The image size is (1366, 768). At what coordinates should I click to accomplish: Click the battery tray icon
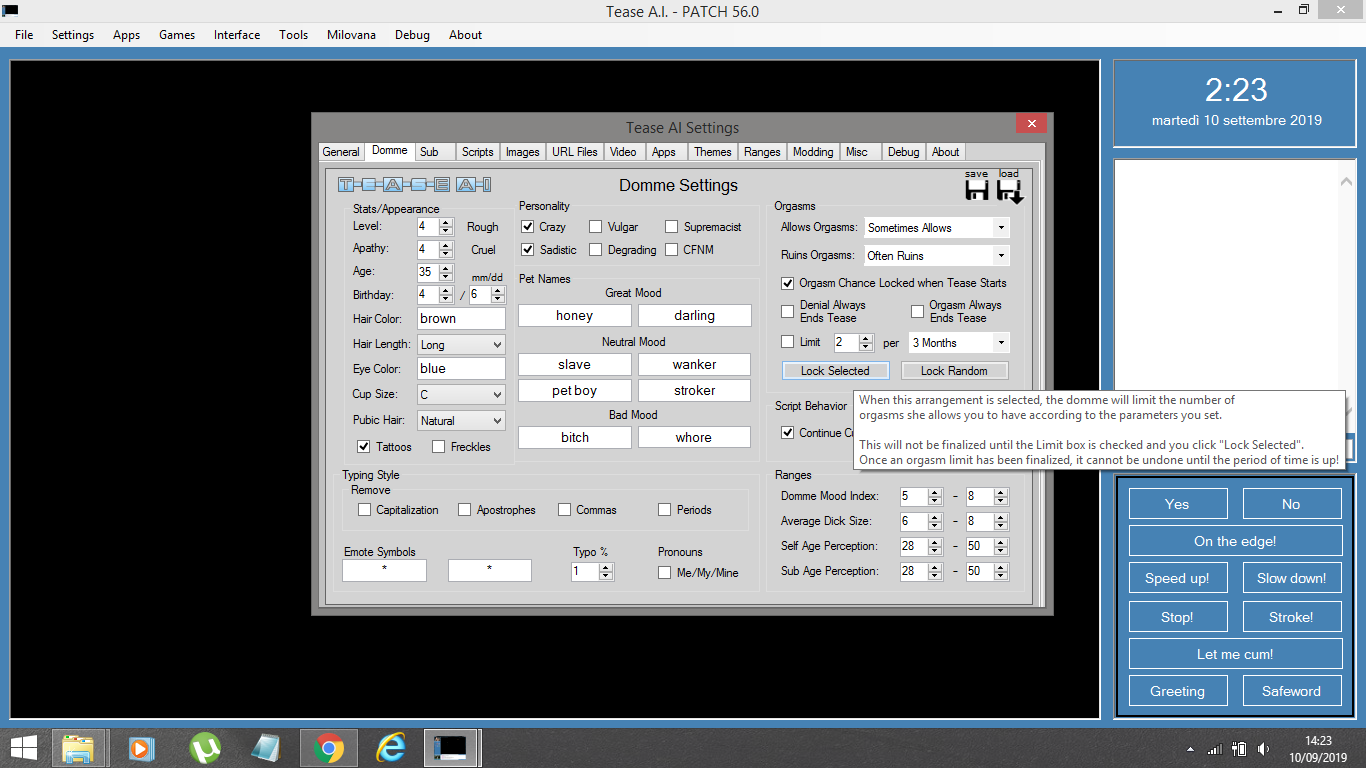point(1239,749)
